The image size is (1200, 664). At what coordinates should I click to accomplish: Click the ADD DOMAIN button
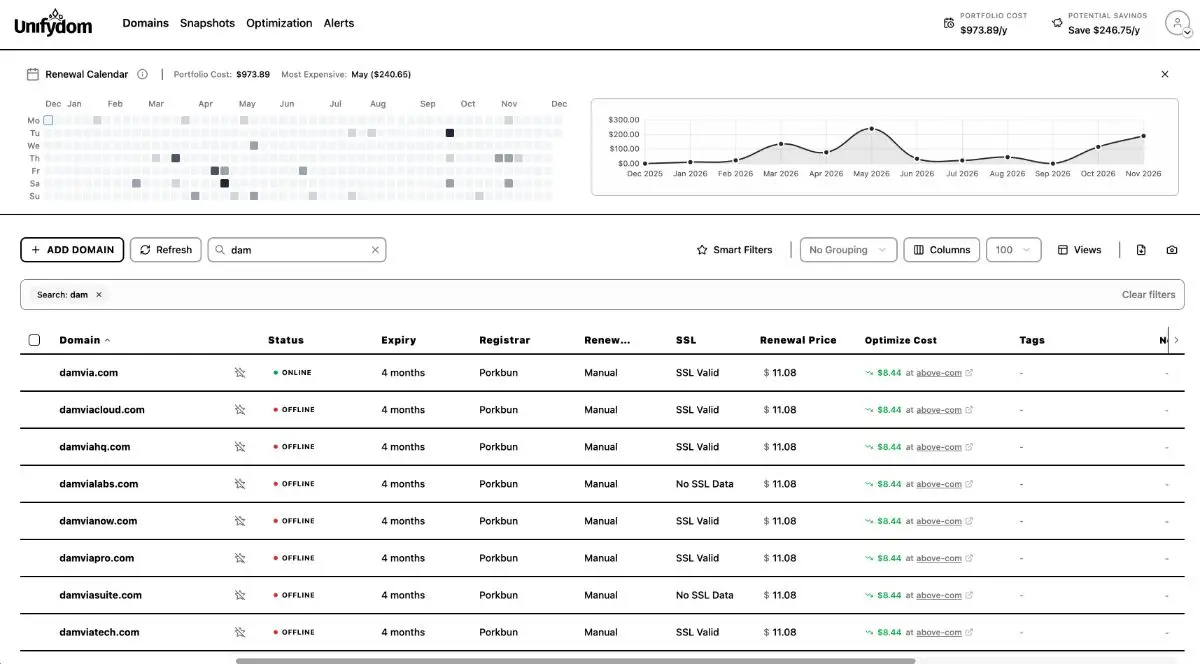coord(71,249)
